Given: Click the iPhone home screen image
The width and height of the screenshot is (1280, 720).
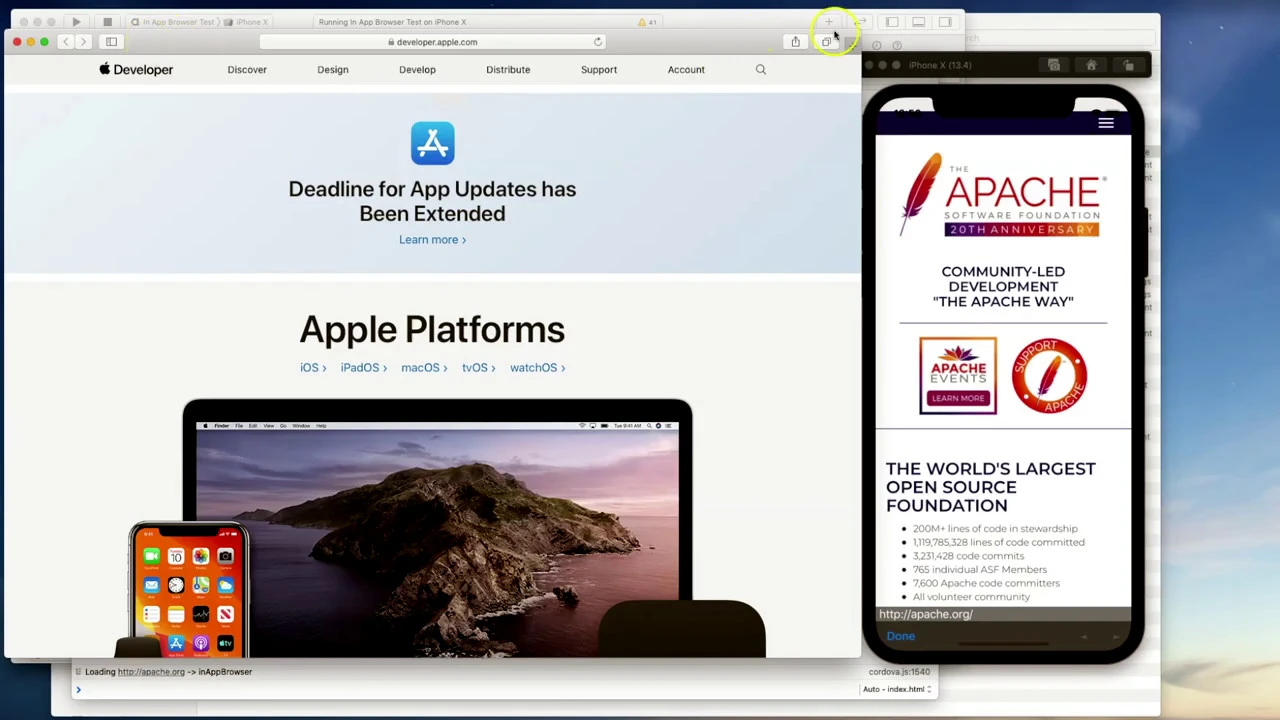Looking at the screenshot, I should 188,590.
